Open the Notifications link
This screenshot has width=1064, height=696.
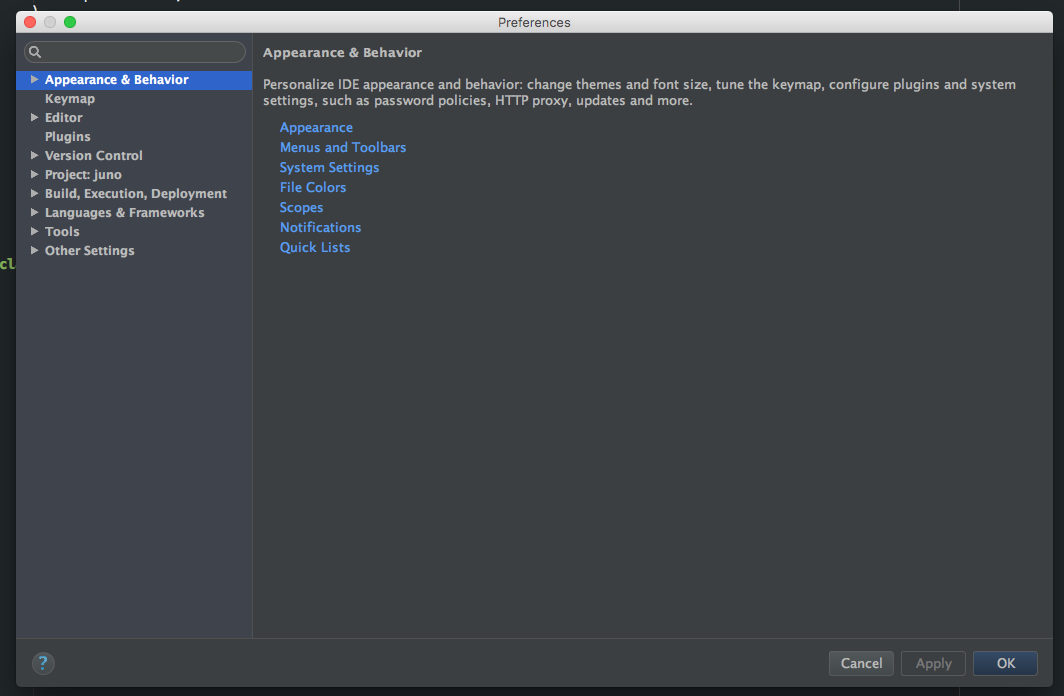tap(320, 227)
